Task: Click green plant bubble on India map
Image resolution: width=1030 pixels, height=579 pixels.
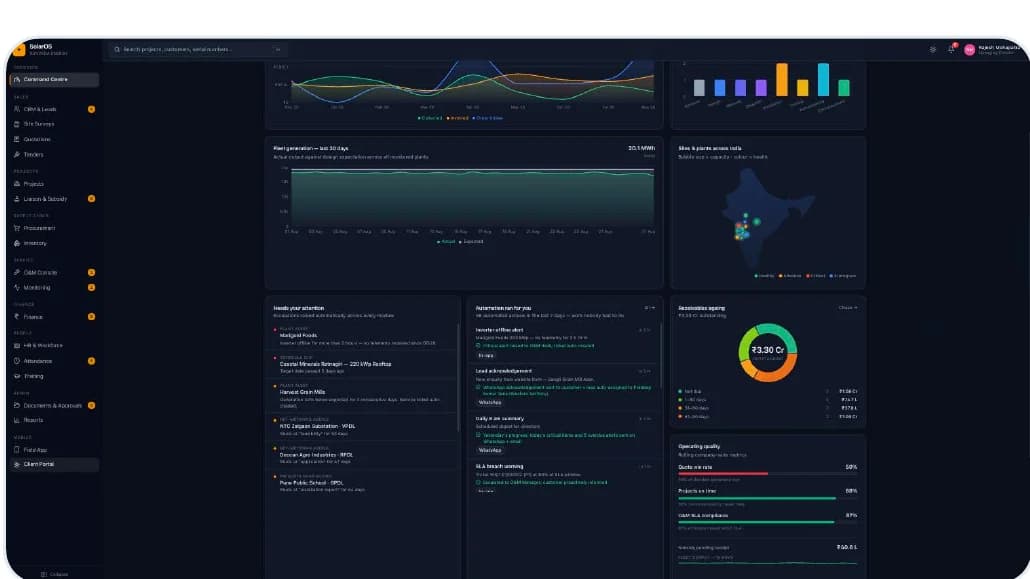Action: pos(757,222)
